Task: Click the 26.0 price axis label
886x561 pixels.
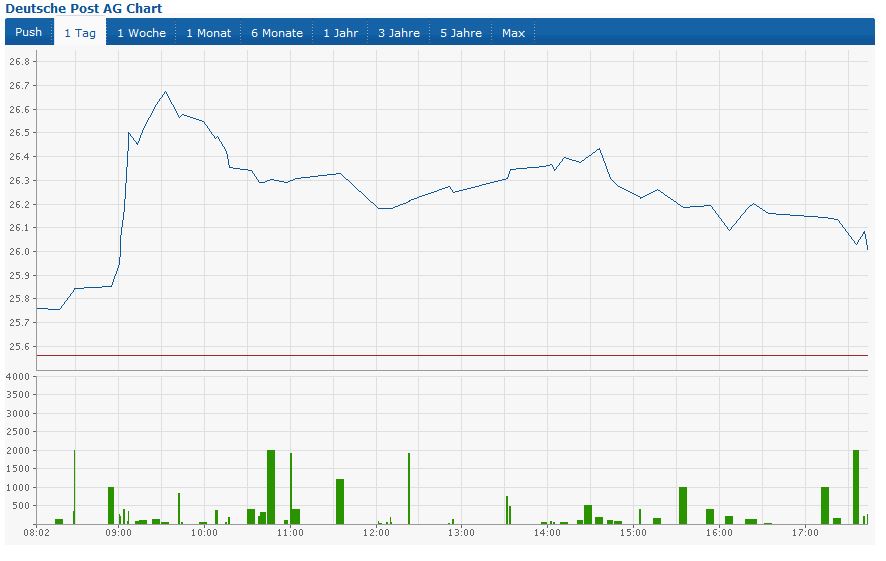Action: click(19, 251)
